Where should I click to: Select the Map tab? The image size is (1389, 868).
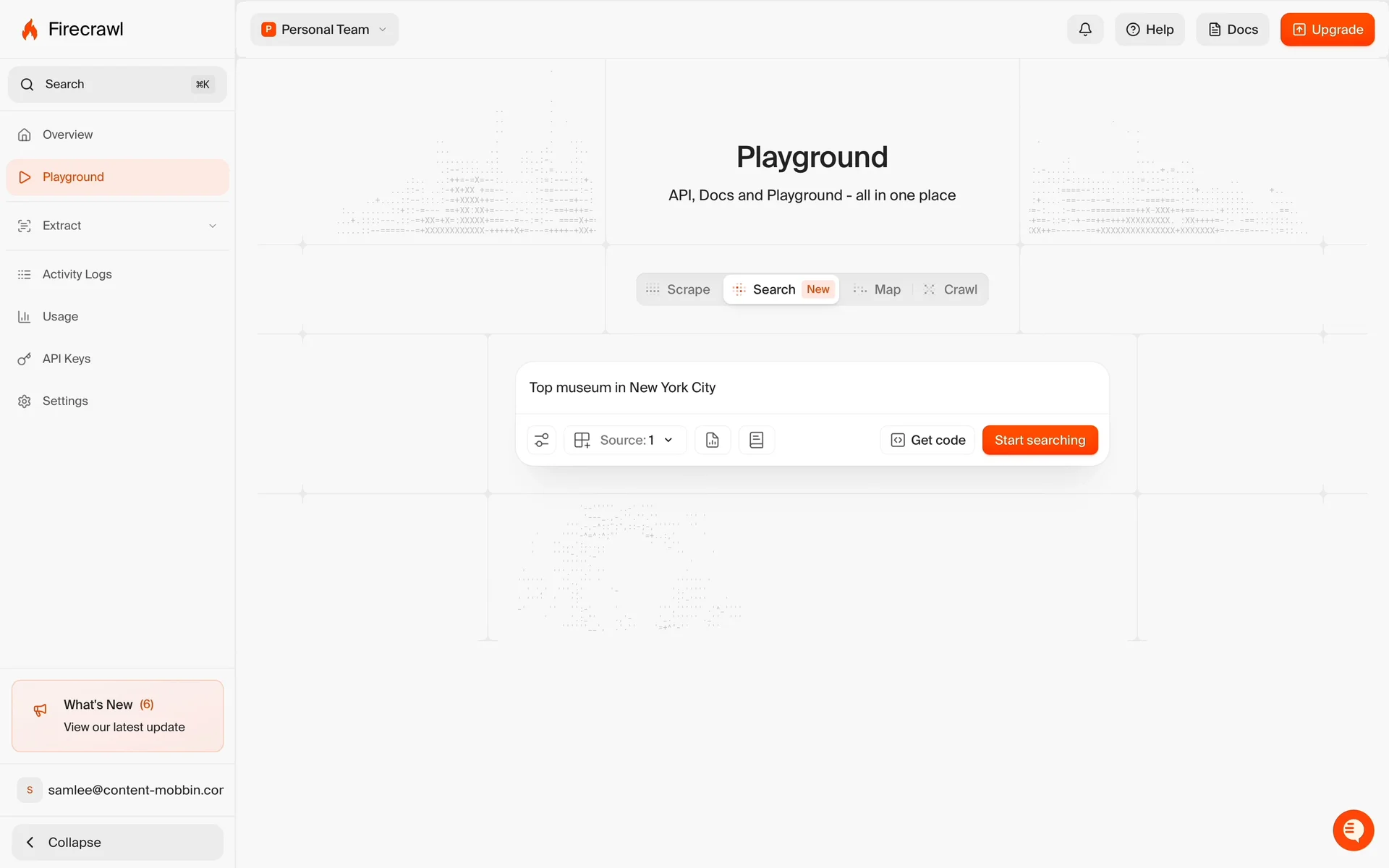pos(877,289)
